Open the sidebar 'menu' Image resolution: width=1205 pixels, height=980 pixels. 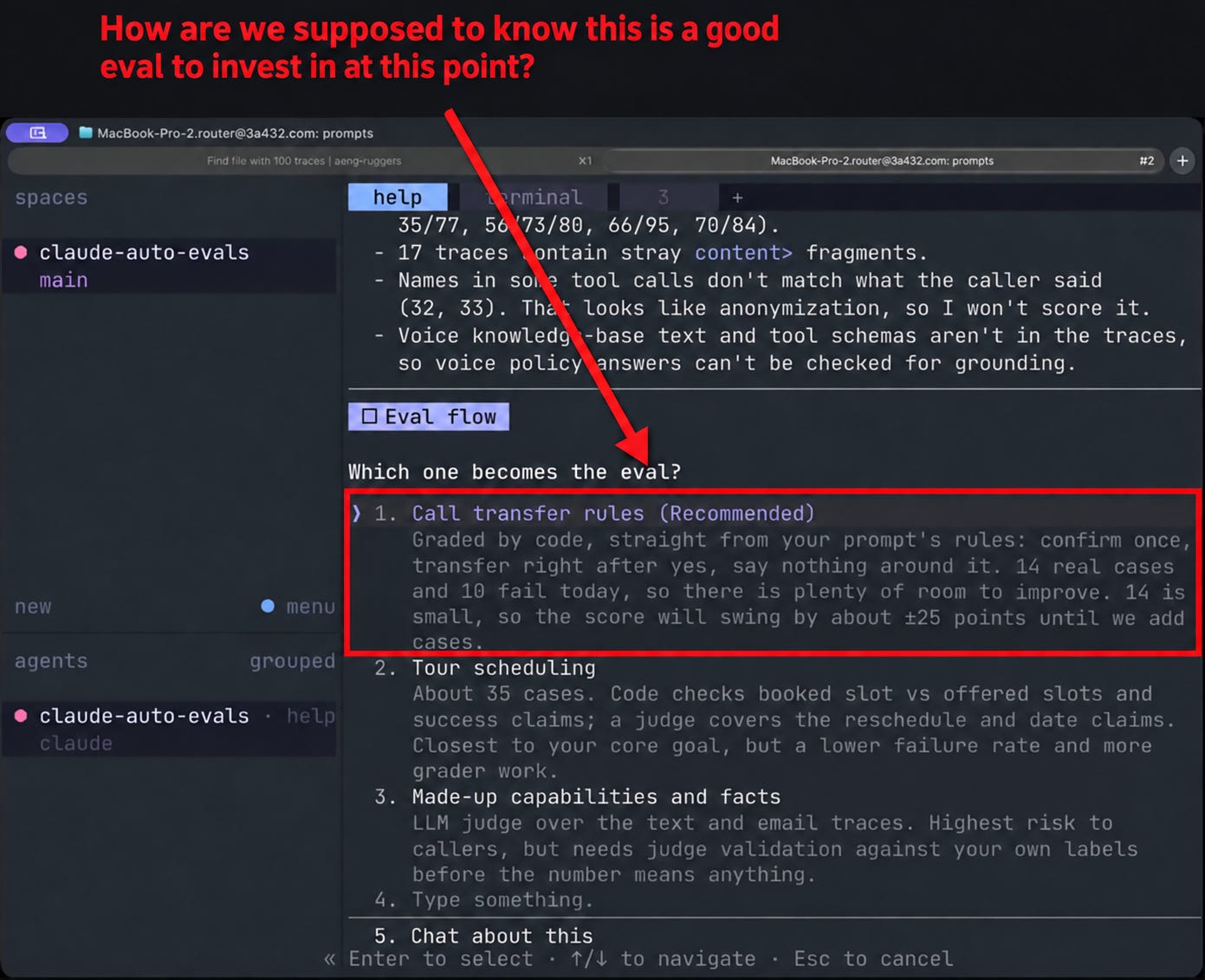[x=310, y=607]
